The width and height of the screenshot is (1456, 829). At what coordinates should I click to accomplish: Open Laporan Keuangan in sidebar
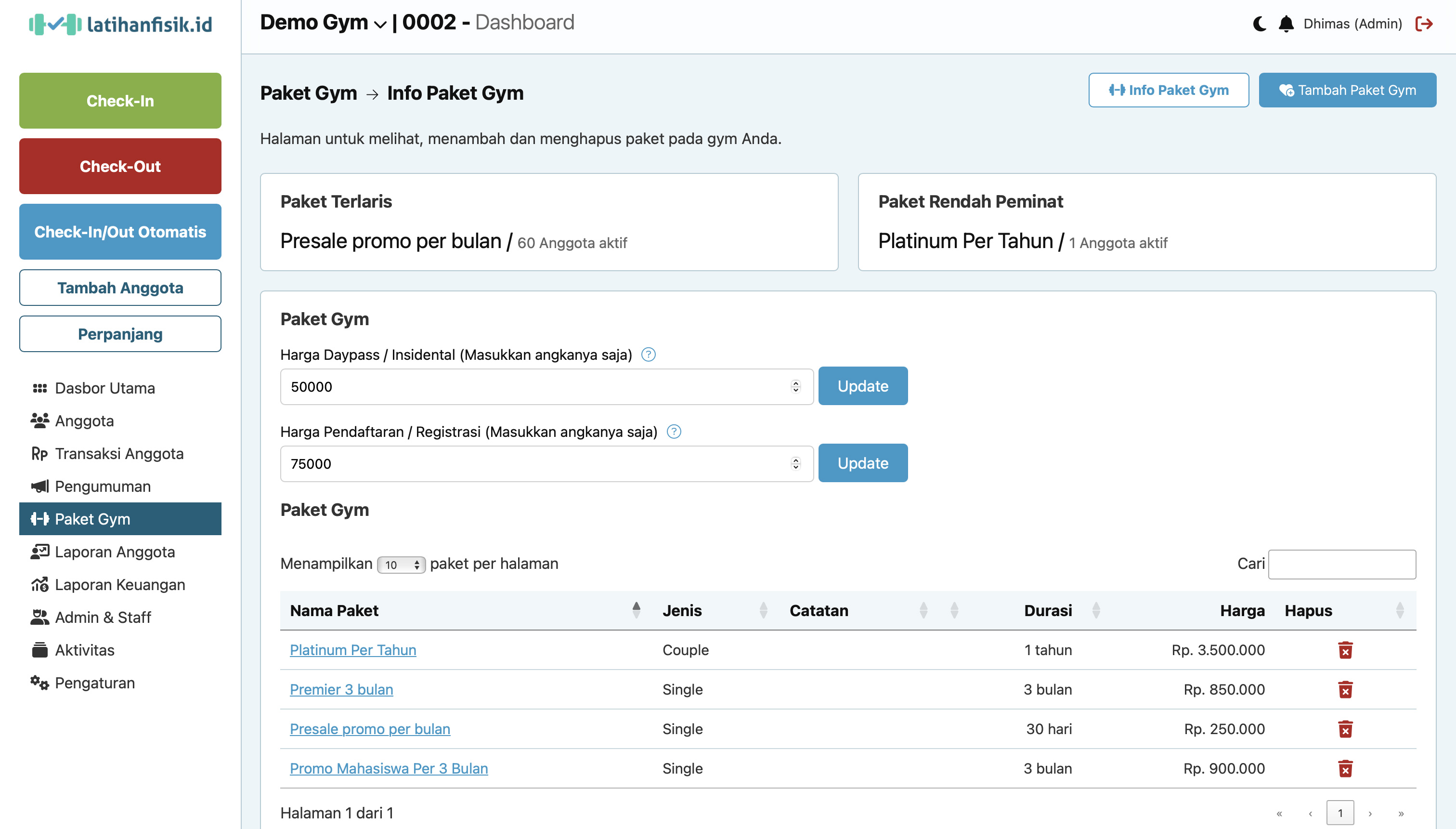119,585
